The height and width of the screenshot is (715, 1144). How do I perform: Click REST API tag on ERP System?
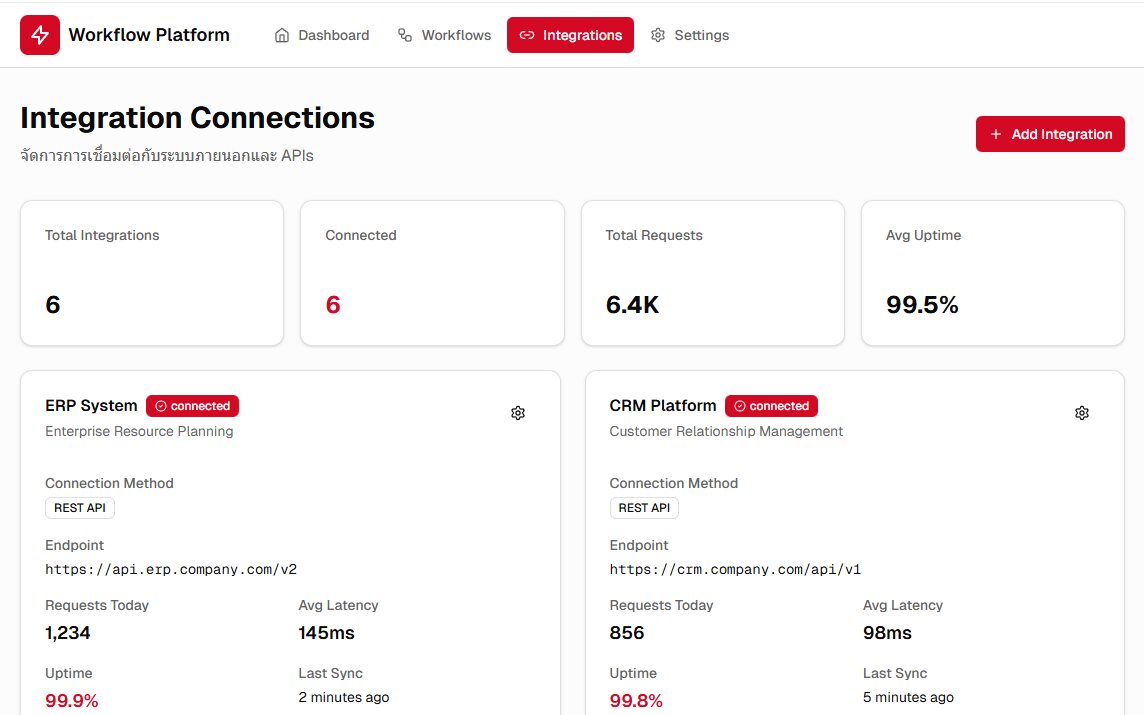tap(80, 508)
